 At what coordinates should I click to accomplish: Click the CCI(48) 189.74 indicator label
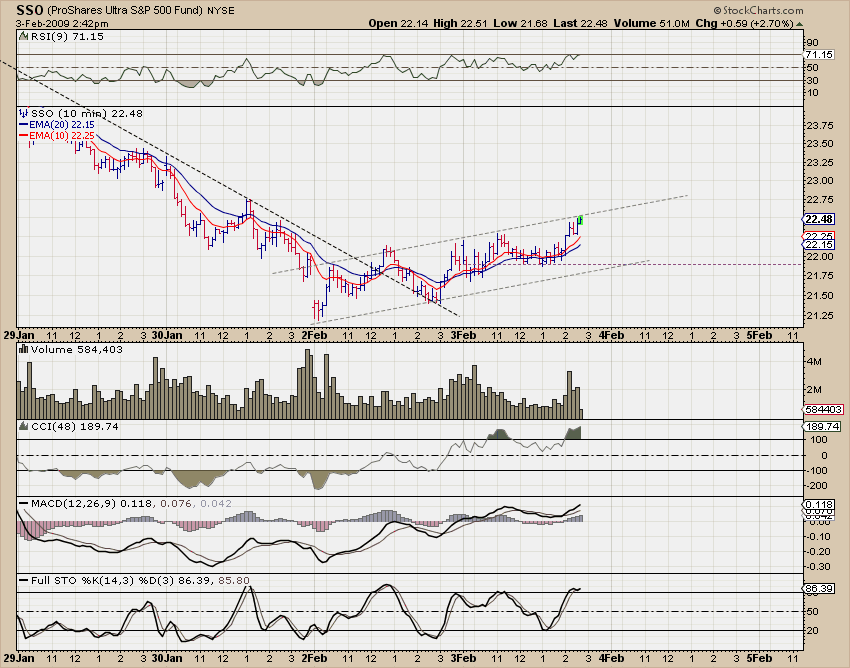coord(75,427)
